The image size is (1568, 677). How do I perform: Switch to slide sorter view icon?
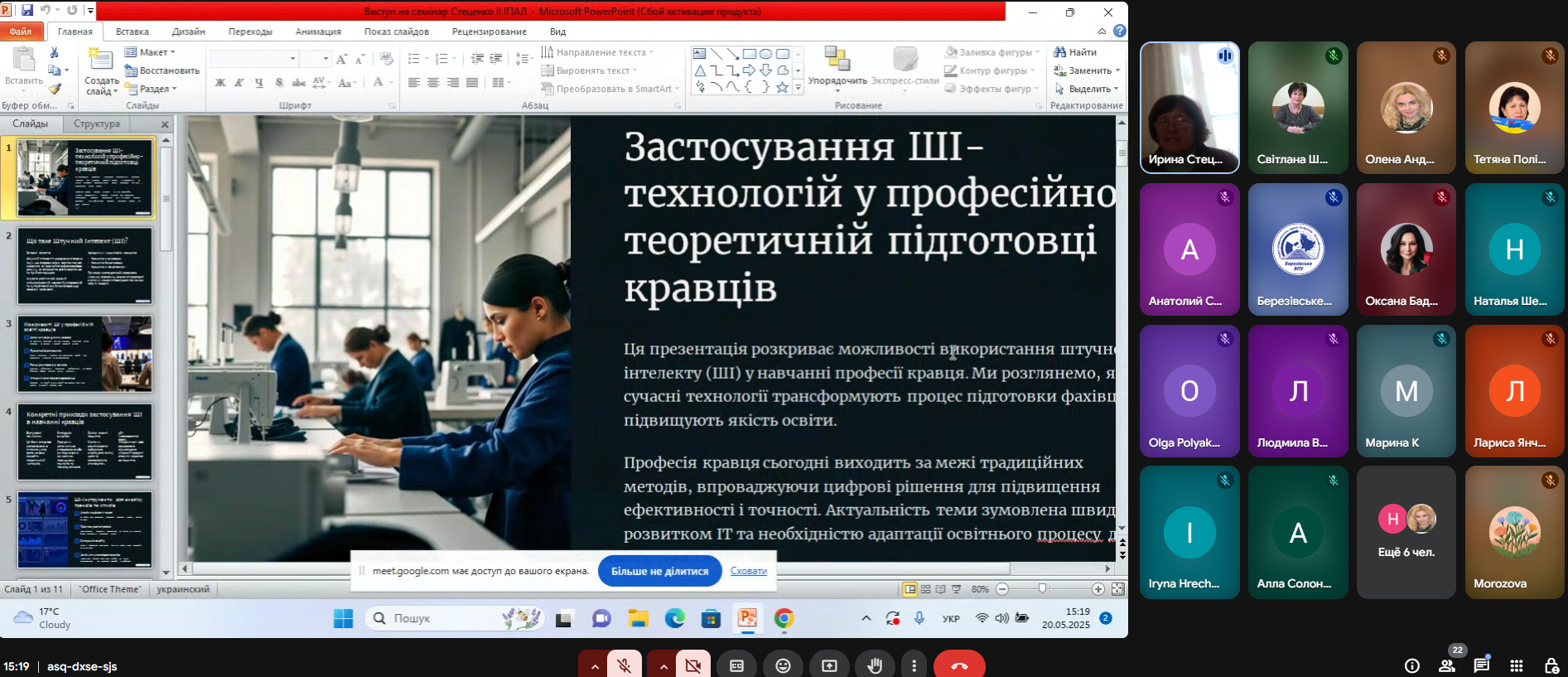926,589
